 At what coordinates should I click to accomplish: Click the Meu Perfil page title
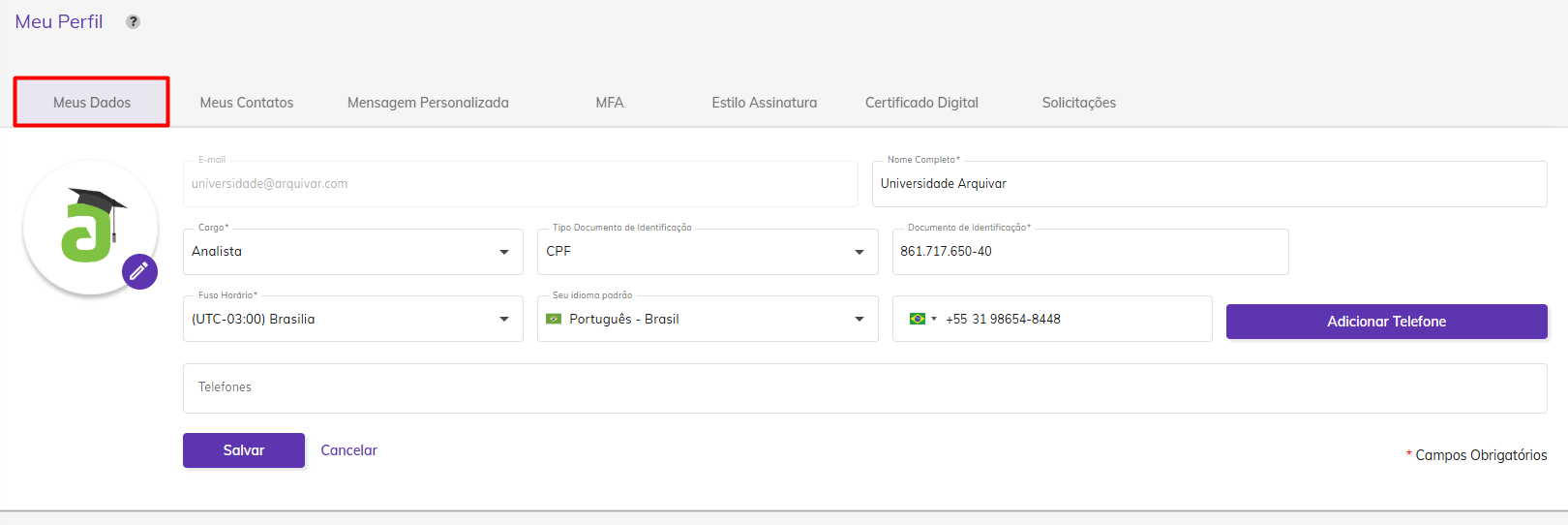click(59, 21)
